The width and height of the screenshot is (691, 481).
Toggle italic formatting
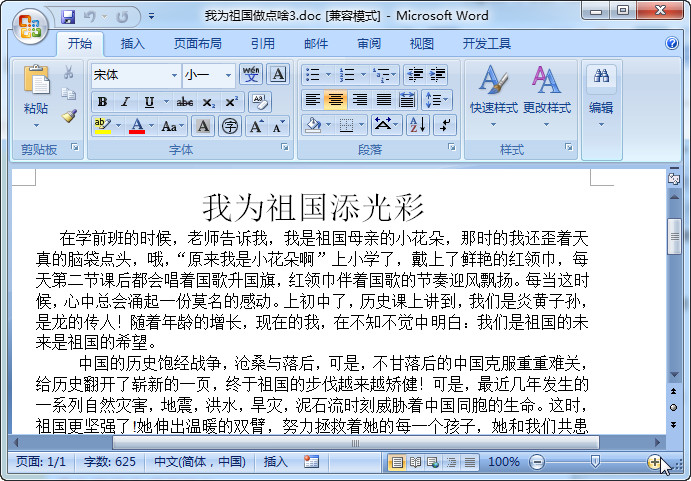coord(125,102)
